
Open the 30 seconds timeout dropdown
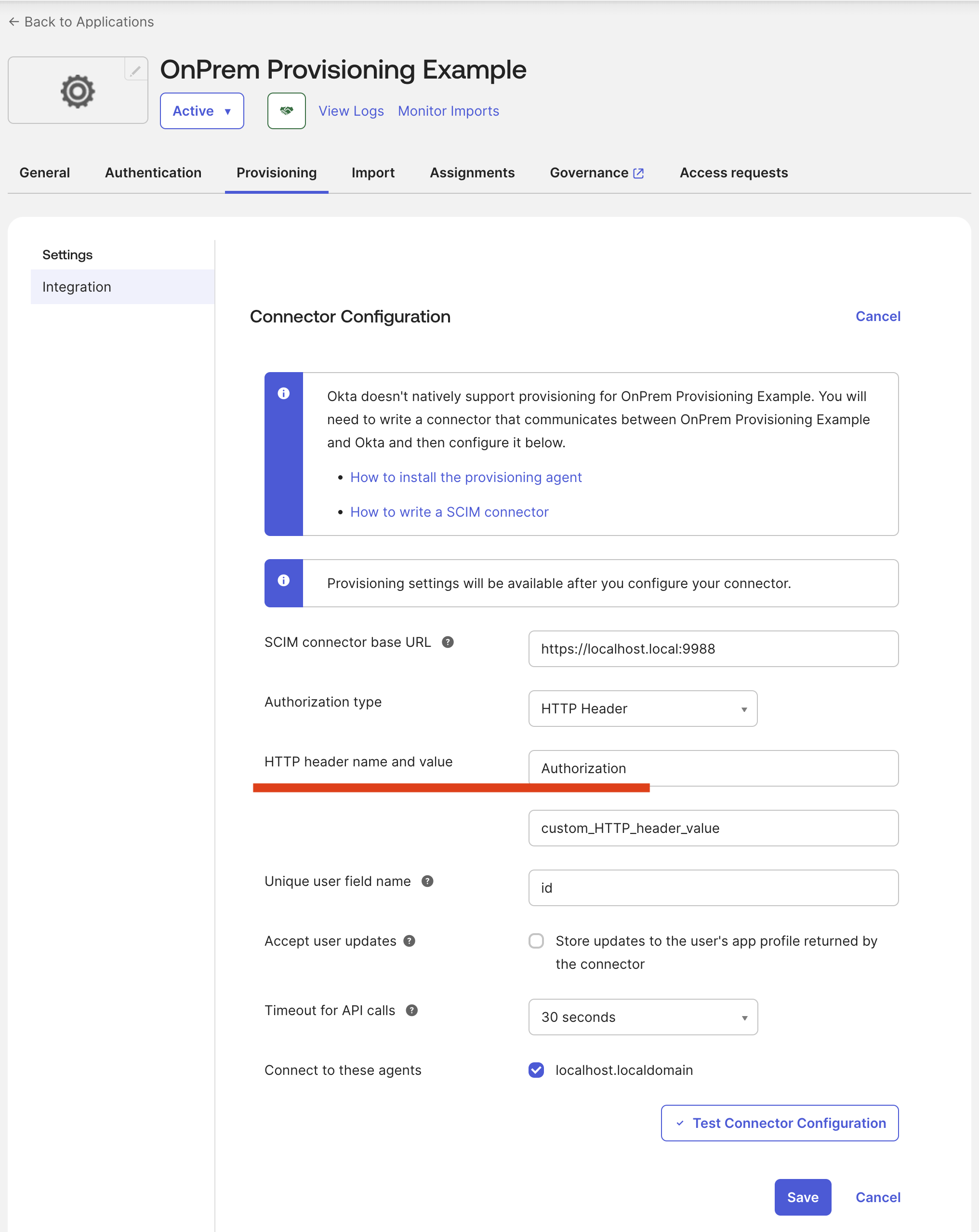point(643,1017)
